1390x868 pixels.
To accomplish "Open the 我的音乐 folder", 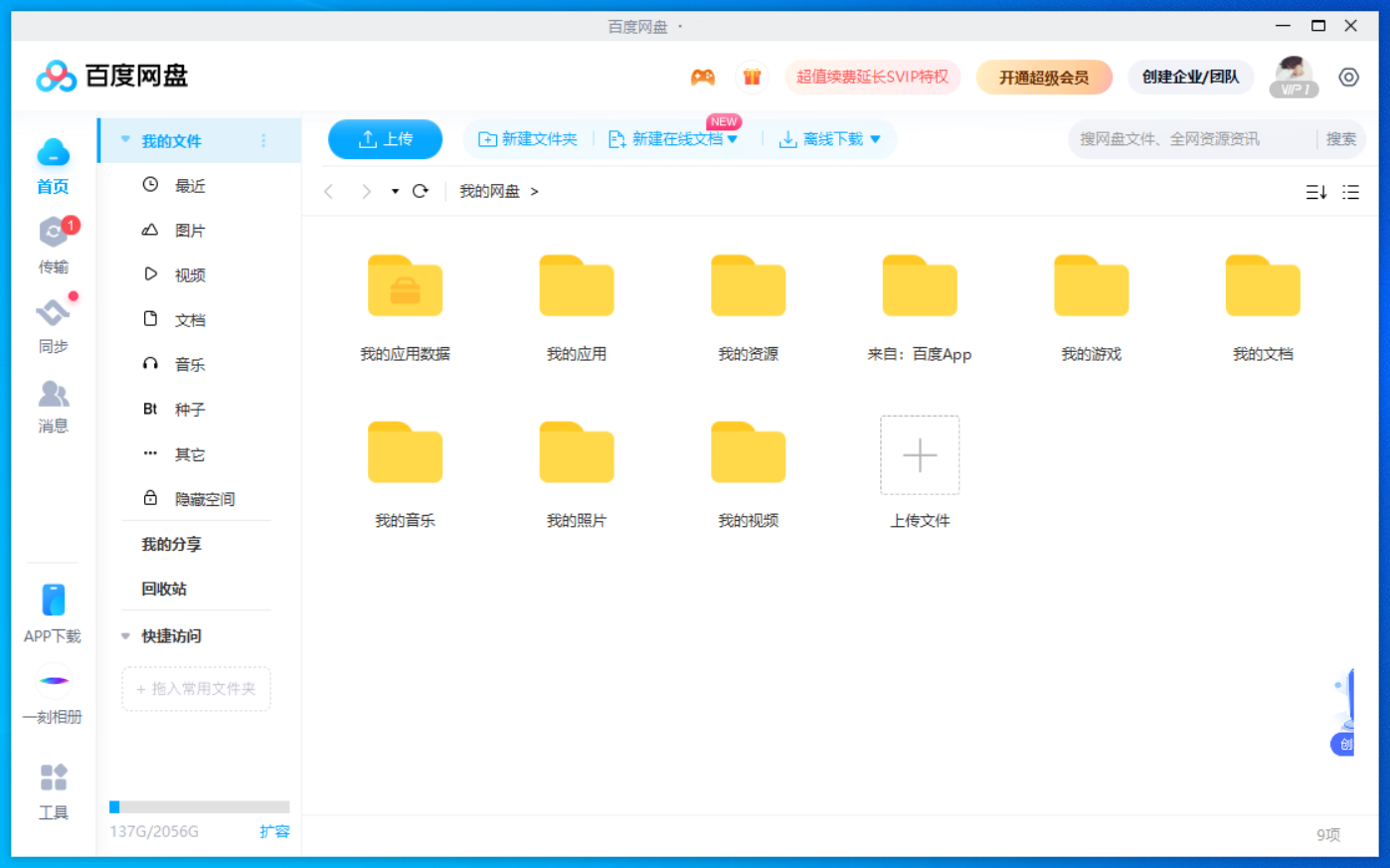I will point(405,452).
